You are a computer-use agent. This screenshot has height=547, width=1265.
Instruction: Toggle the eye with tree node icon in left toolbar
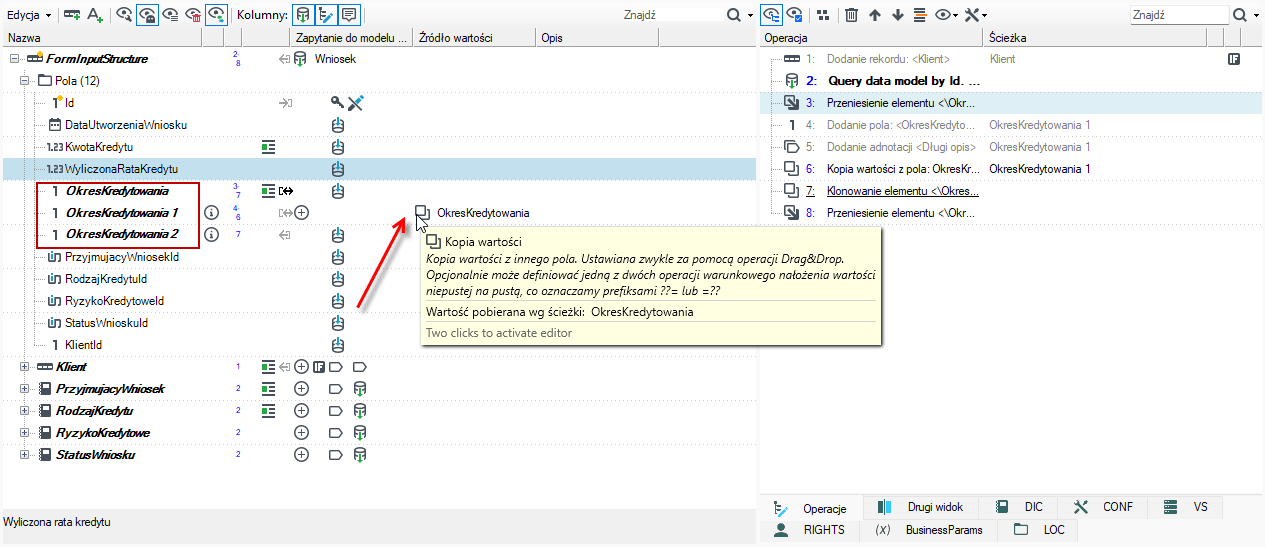click(216, 15)
